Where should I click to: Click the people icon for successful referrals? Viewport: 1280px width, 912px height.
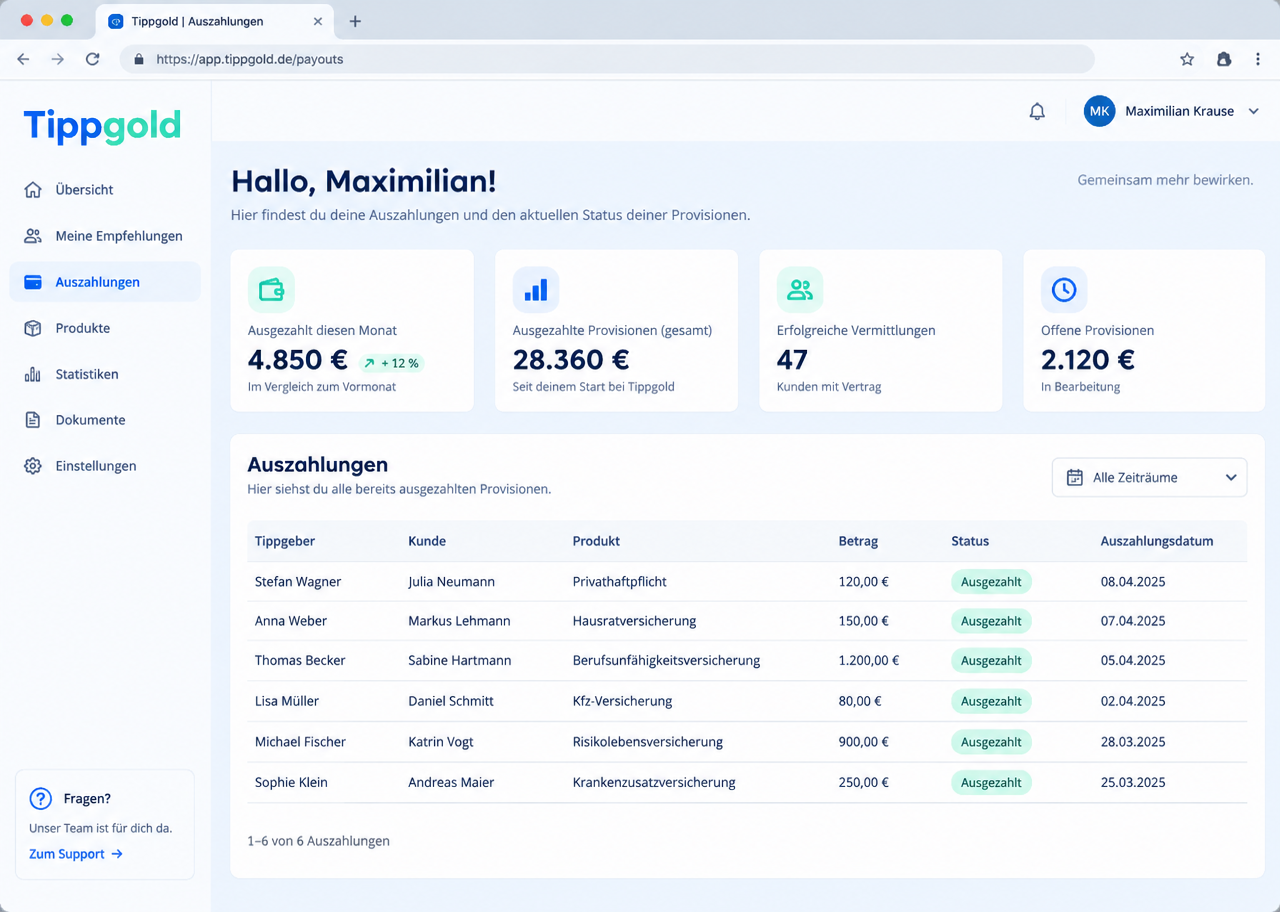point(800,290)
